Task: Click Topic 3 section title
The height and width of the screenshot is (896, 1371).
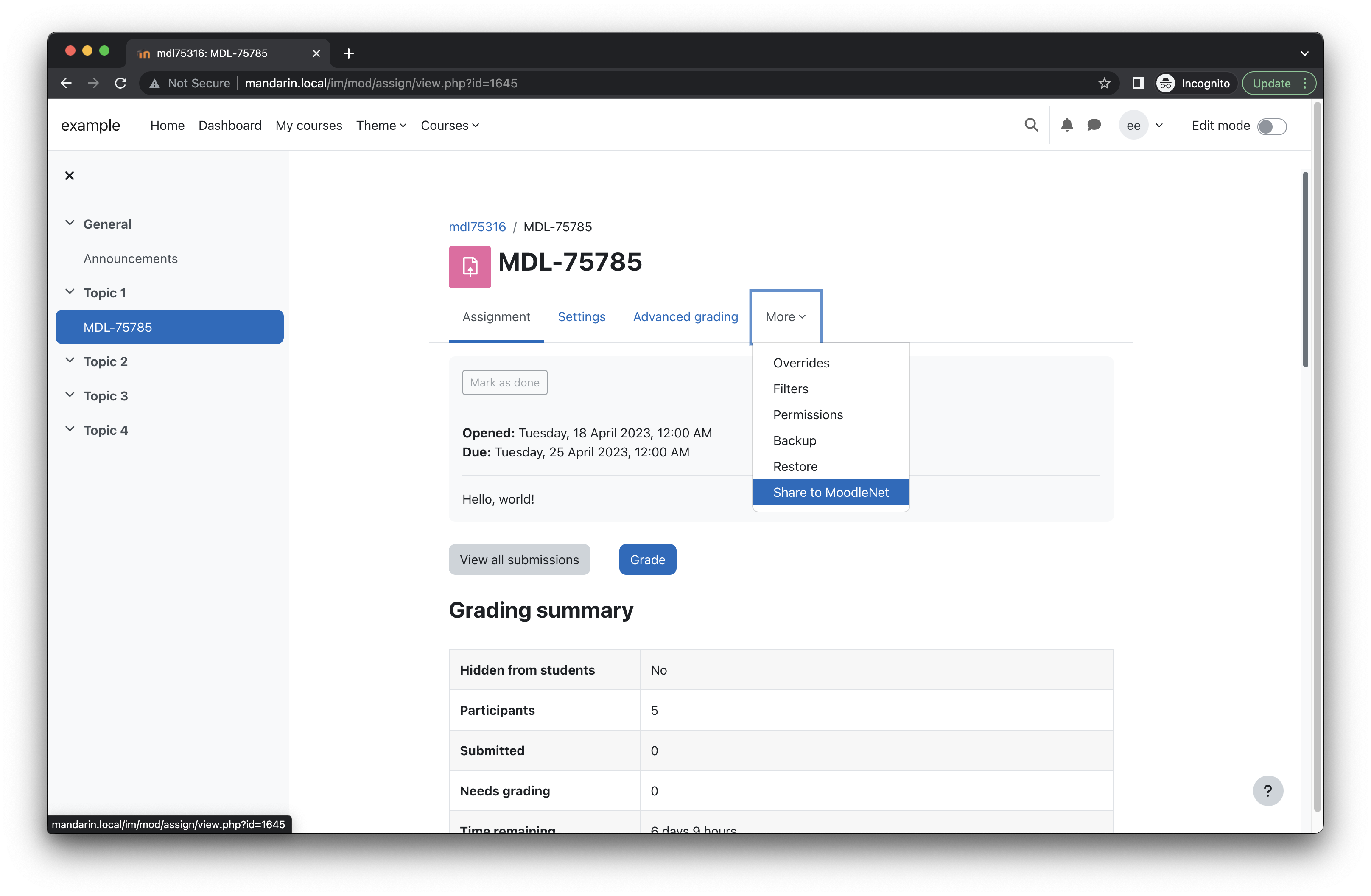Action: pos(106,396)
